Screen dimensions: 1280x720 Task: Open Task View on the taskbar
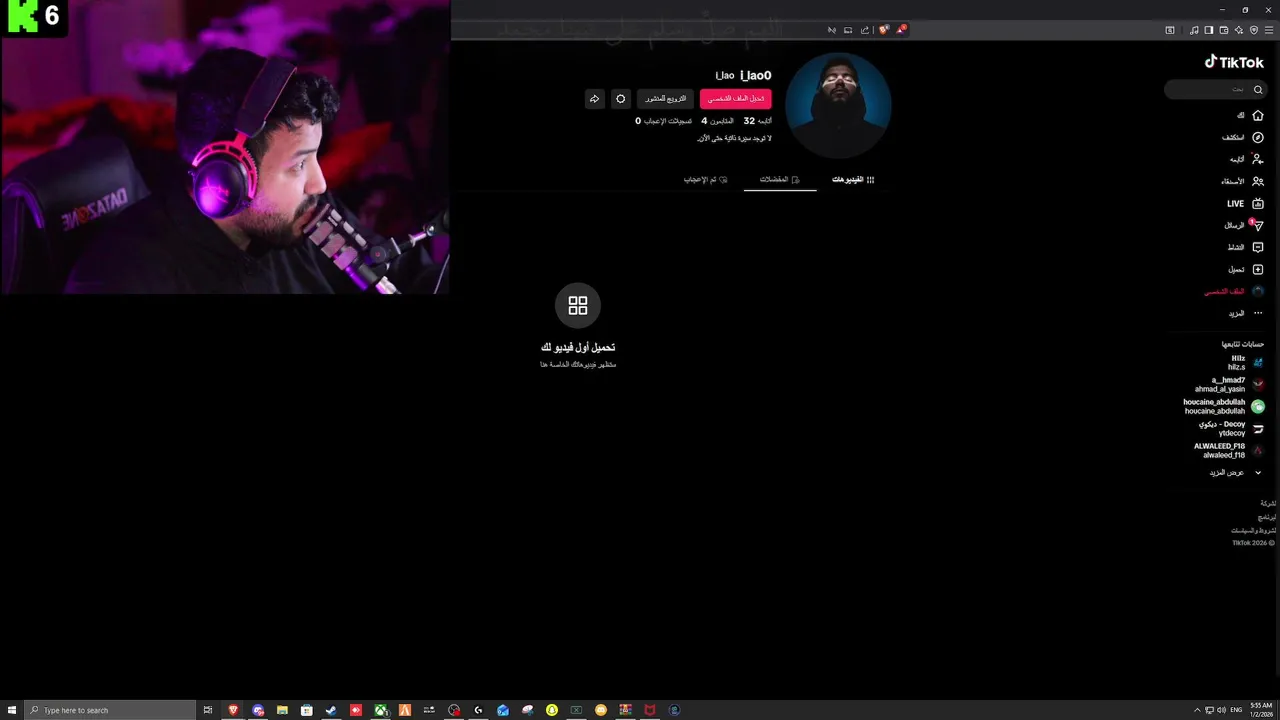point(208,710)
